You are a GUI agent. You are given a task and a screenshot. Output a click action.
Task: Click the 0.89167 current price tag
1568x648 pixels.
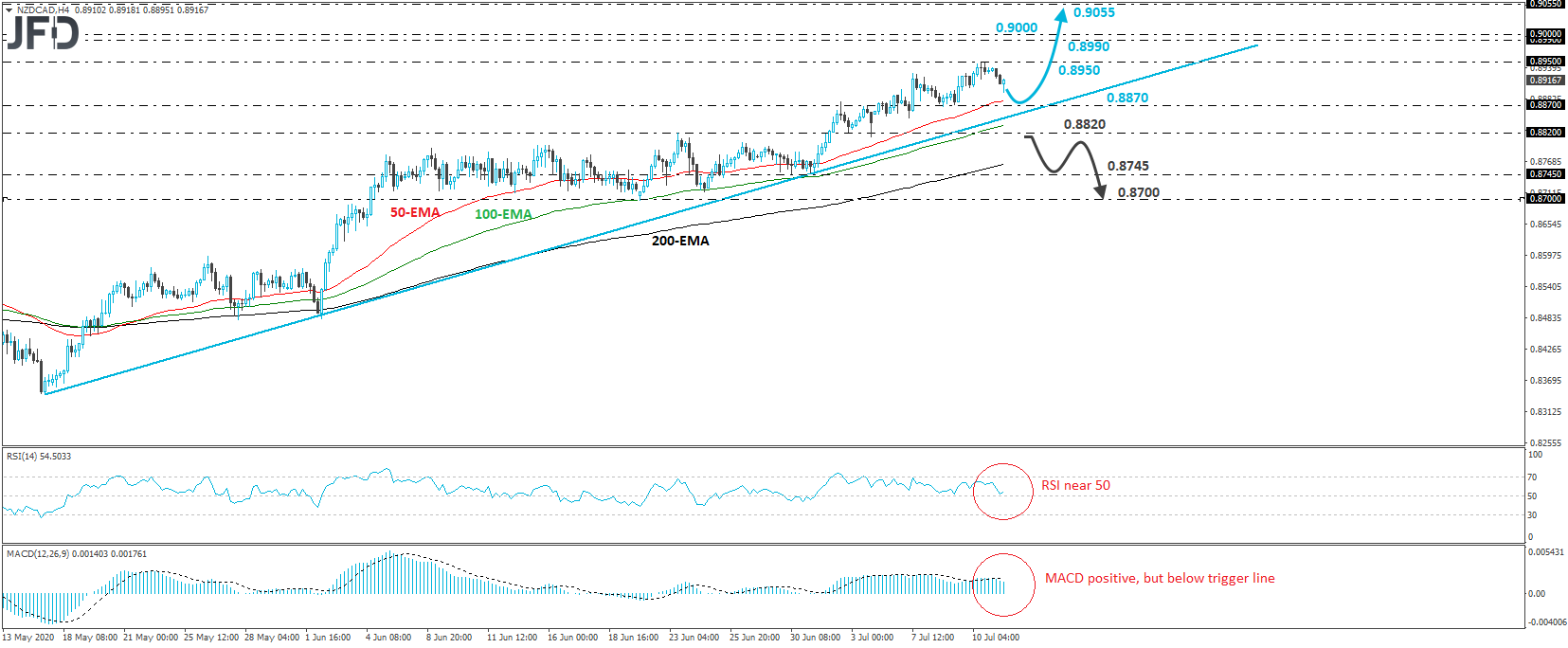1545,81
